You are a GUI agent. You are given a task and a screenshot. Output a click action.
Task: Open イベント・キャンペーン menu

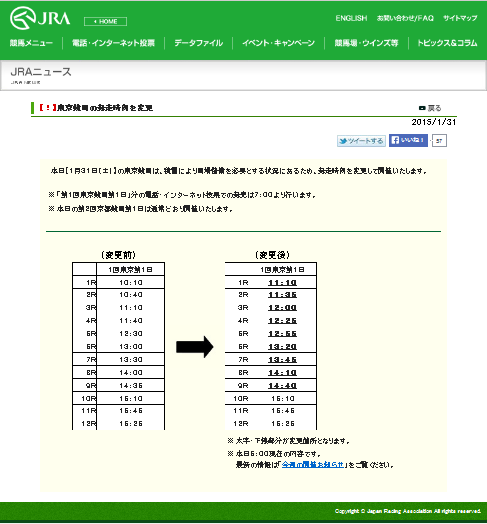point(278,43)
